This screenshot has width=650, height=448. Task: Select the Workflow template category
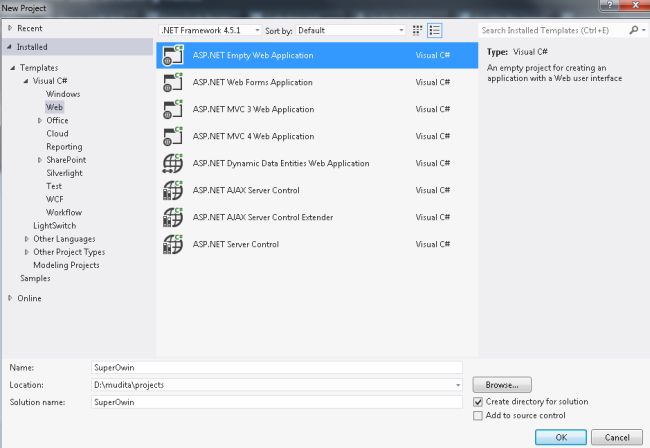click(64, 213)
